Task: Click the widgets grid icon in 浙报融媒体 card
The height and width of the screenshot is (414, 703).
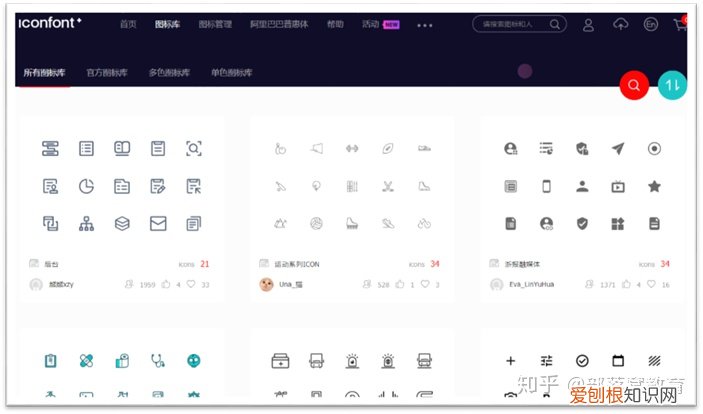Action: coord(618,223)
